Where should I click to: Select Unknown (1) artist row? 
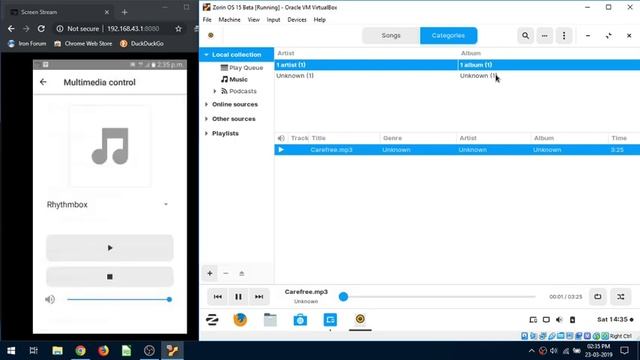(366, 76)
